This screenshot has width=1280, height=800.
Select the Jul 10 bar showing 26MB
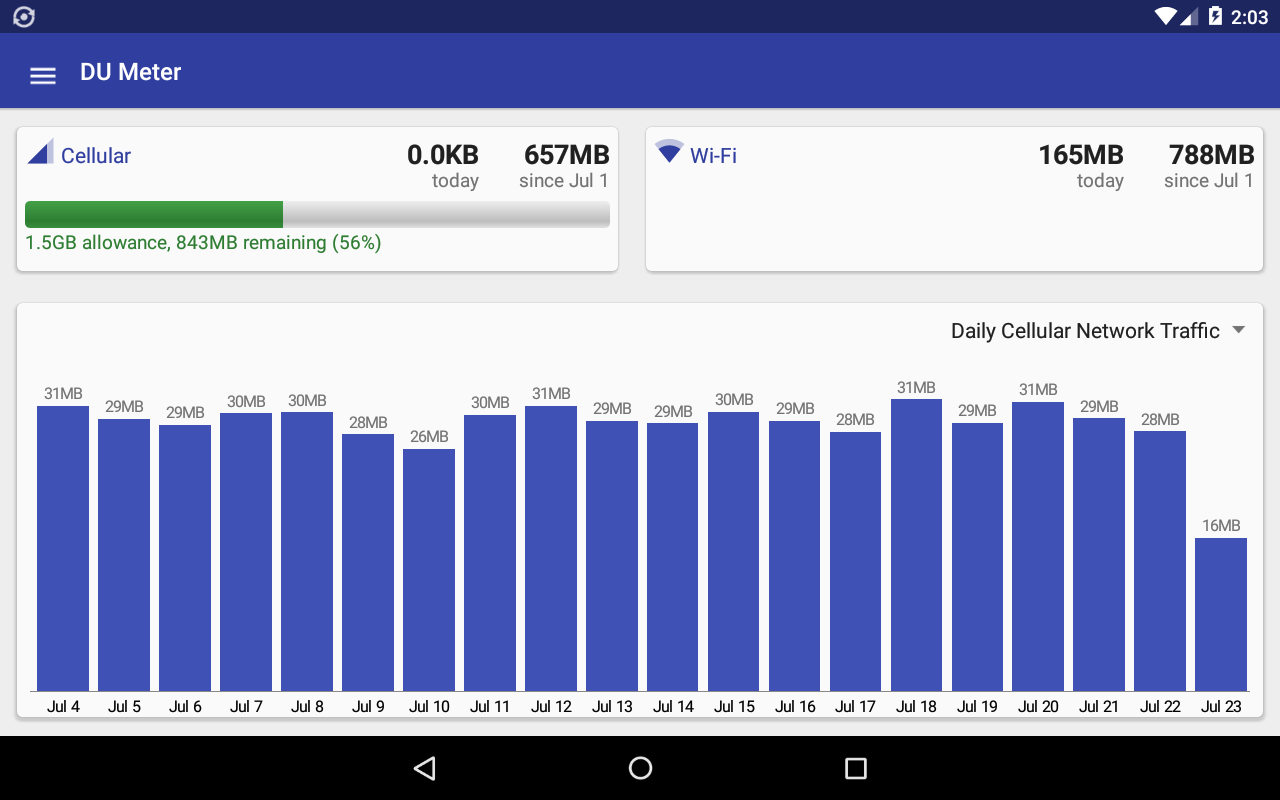click(x=429, y=570)
